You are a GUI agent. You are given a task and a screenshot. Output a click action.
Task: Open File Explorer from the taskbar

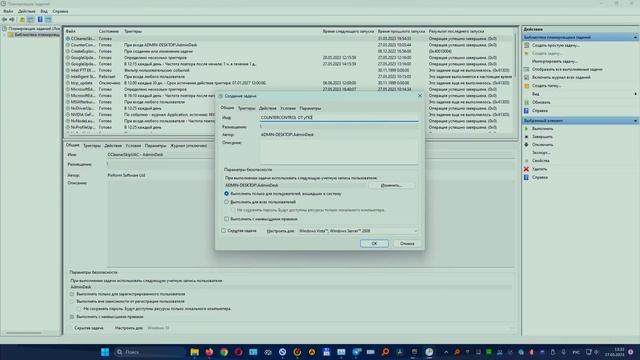pos(195,352)
